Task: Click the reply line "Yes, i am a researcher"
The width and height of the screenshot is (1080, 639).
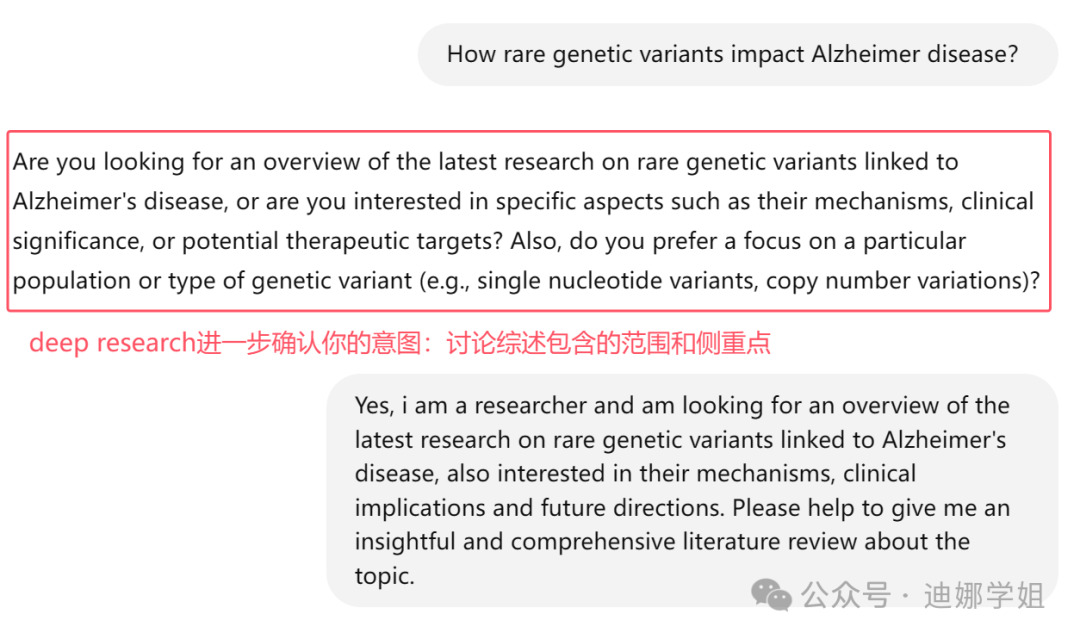Action: click(681, 405)
